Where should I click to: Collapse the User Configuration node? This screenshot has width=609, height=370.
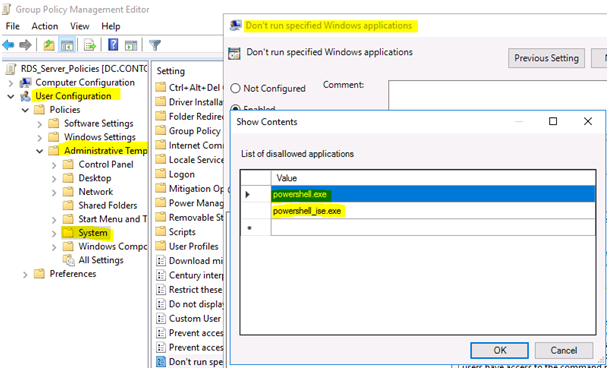click(x=11, y=97)
